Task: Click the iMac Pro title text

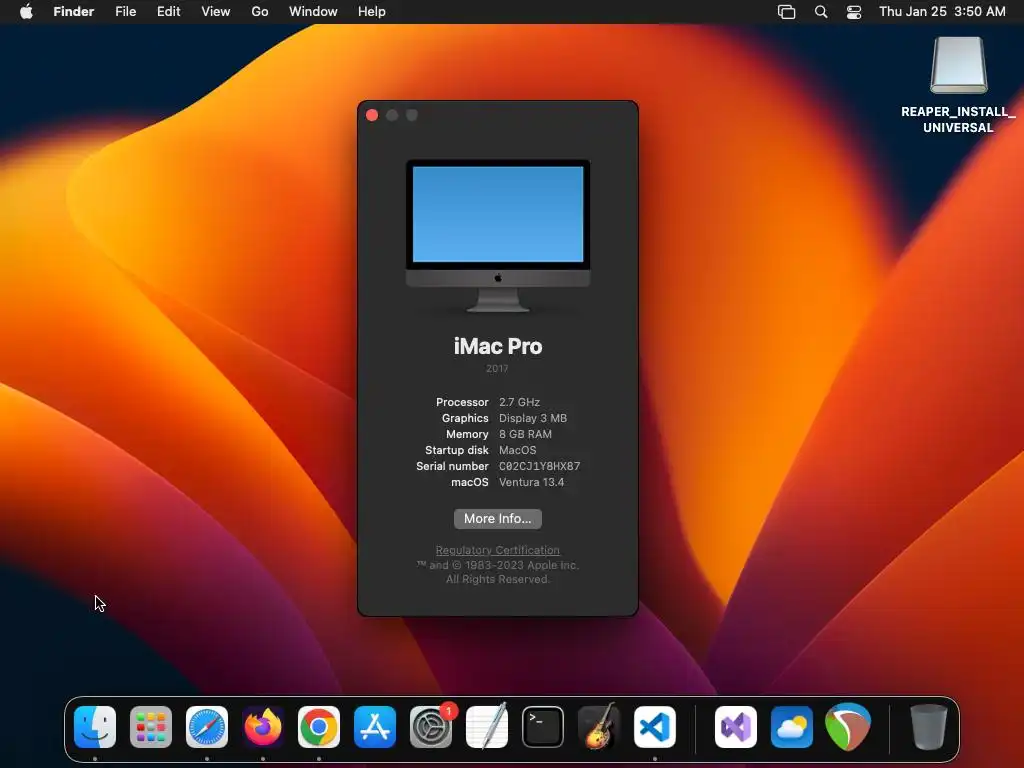Action: pyautogui.click(x=498, y=346)
